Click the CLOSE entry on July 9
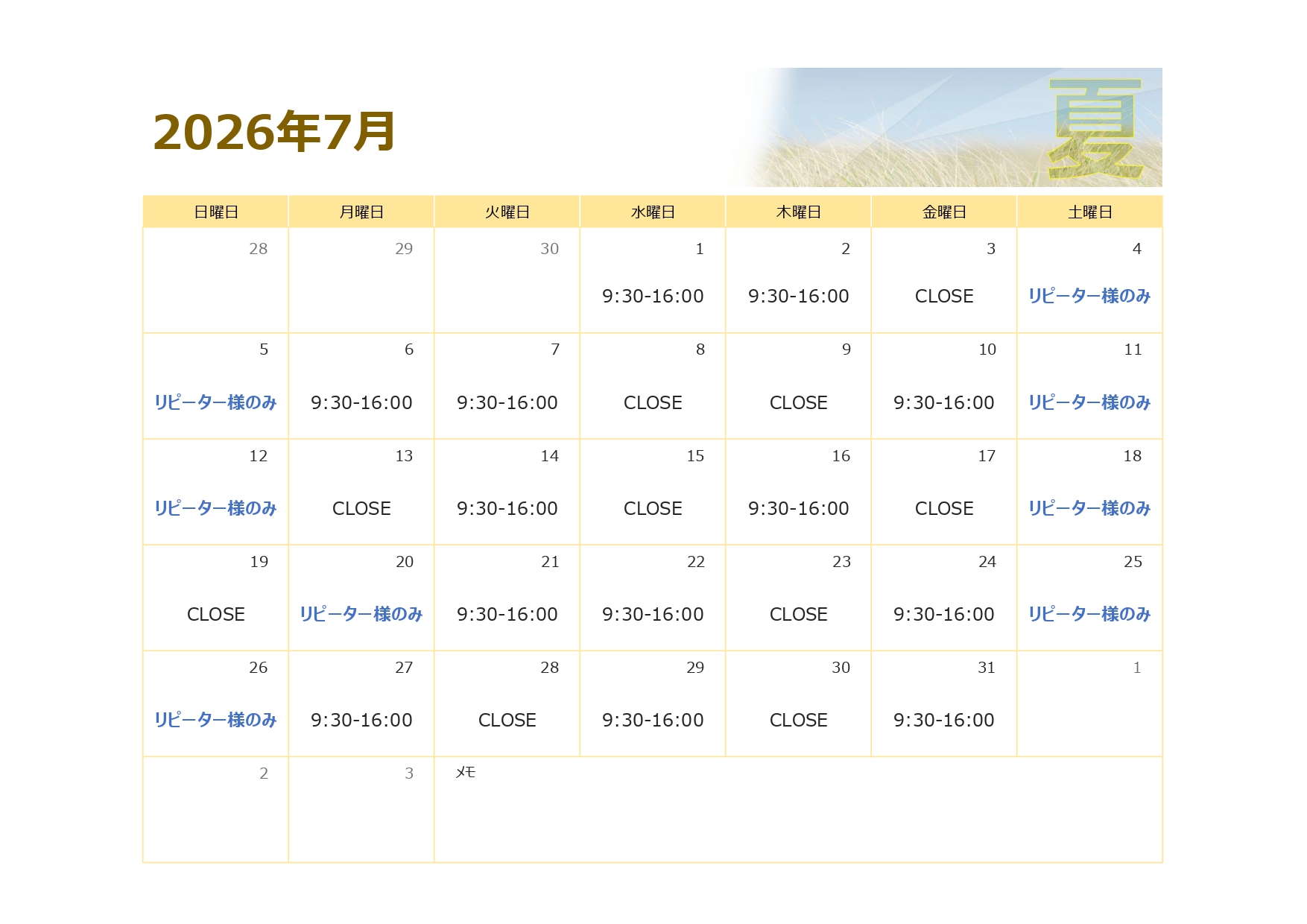Screen dimensions: 1307x924 [x=799, y=403]
